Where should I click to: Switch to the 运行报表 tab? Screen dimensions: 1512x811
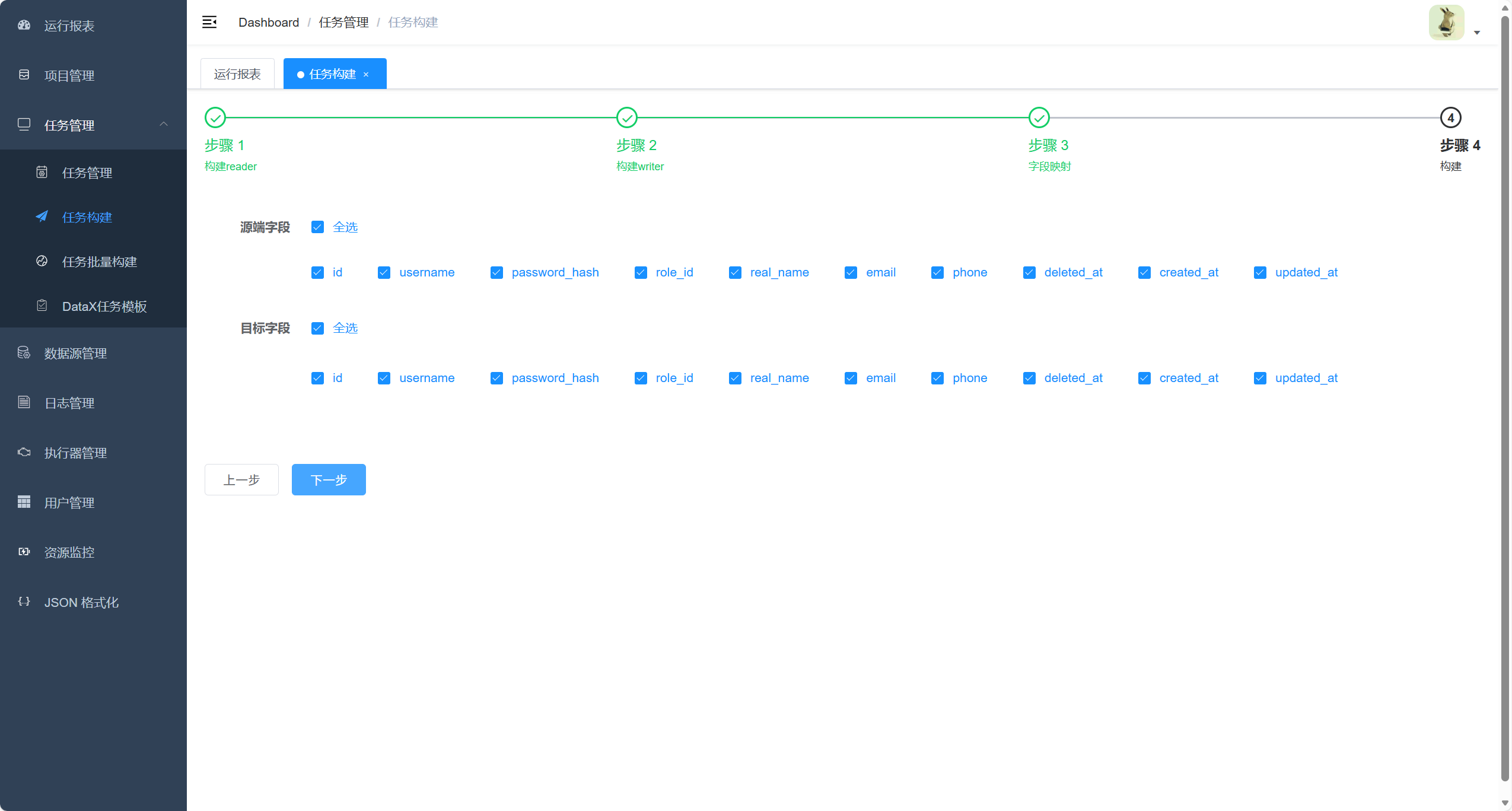click(x=237, y=74)
